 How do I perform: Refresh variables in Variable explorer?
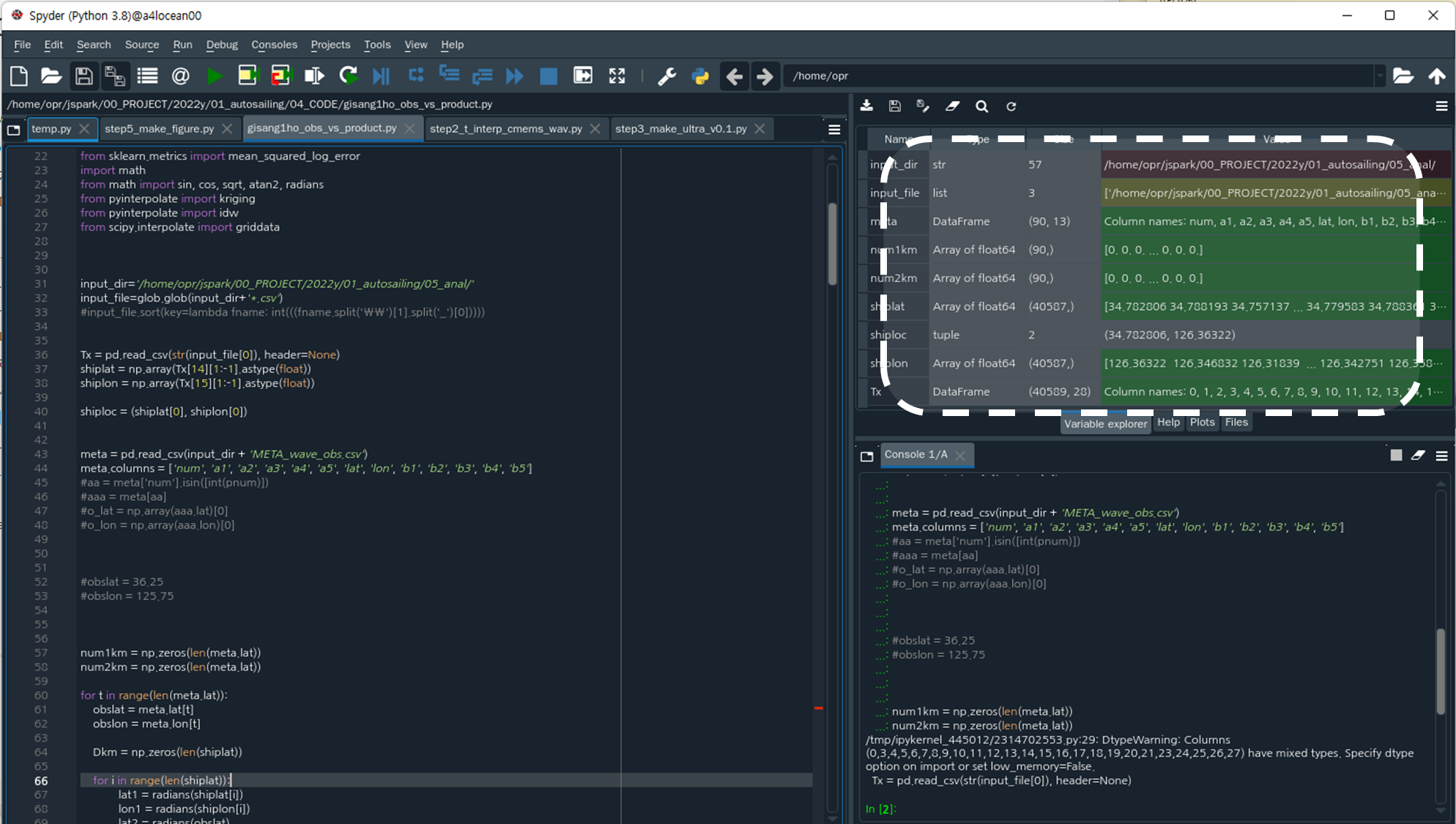1011,106
